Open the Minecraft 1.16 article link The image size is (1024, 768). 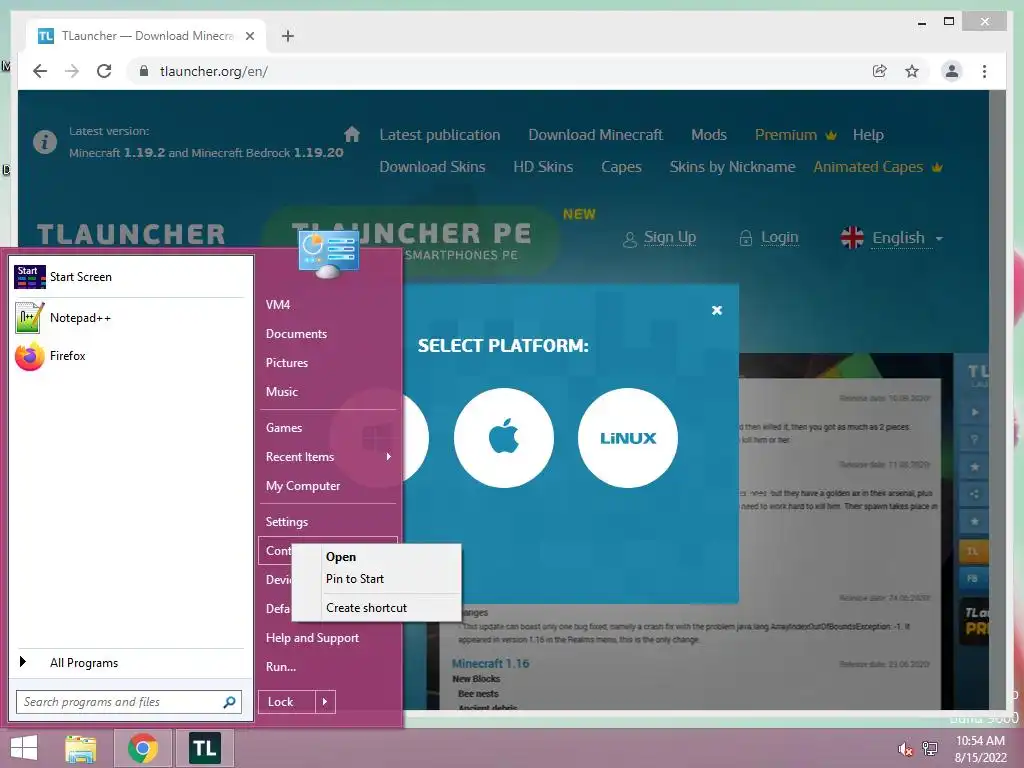click(x=490, y=664)
